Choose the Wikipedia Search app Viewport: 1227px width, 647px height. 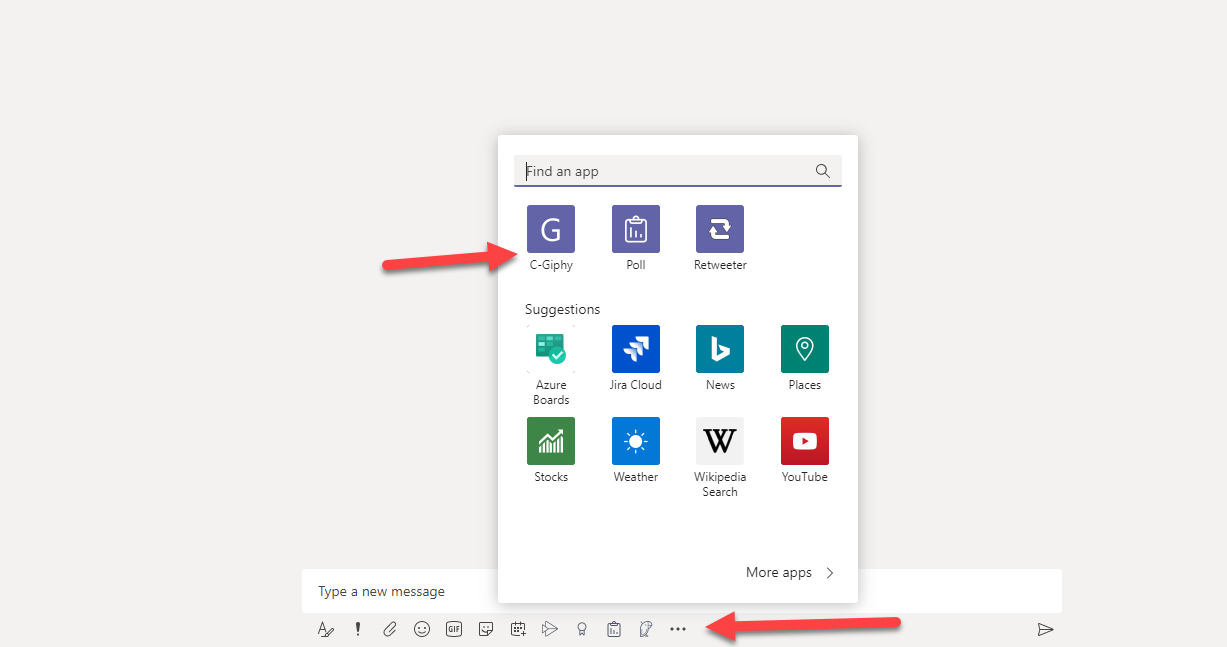720,441
